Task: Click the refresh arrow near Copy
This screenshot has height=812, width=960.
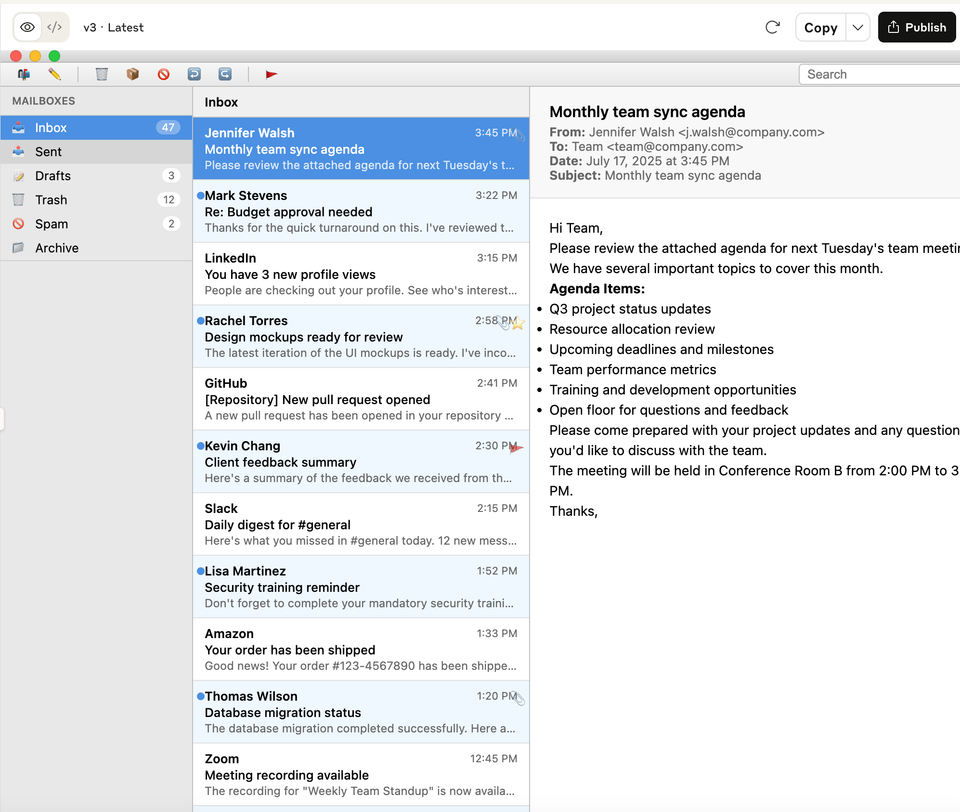Action: tap(772, 27)
